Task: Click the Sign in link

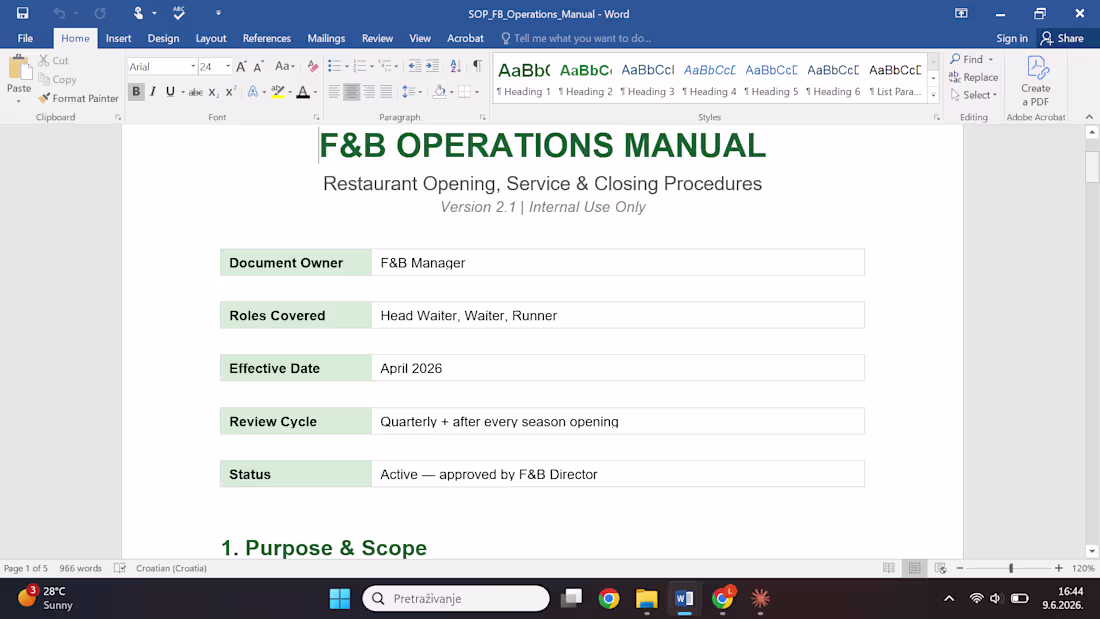Action: (x=1012, y=39)
